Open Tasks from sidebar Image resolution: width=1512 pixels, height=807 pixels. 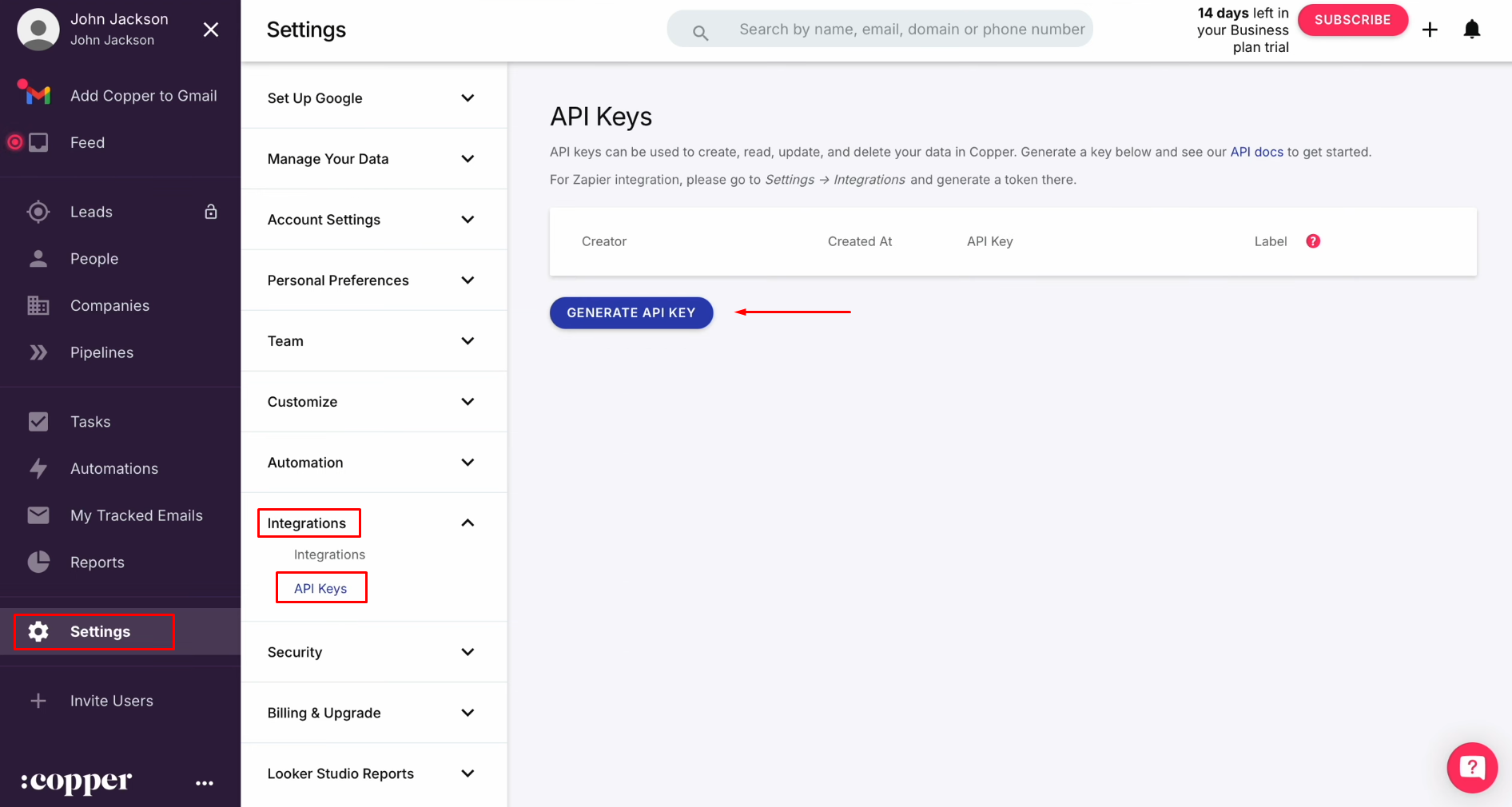coord(90,422)
